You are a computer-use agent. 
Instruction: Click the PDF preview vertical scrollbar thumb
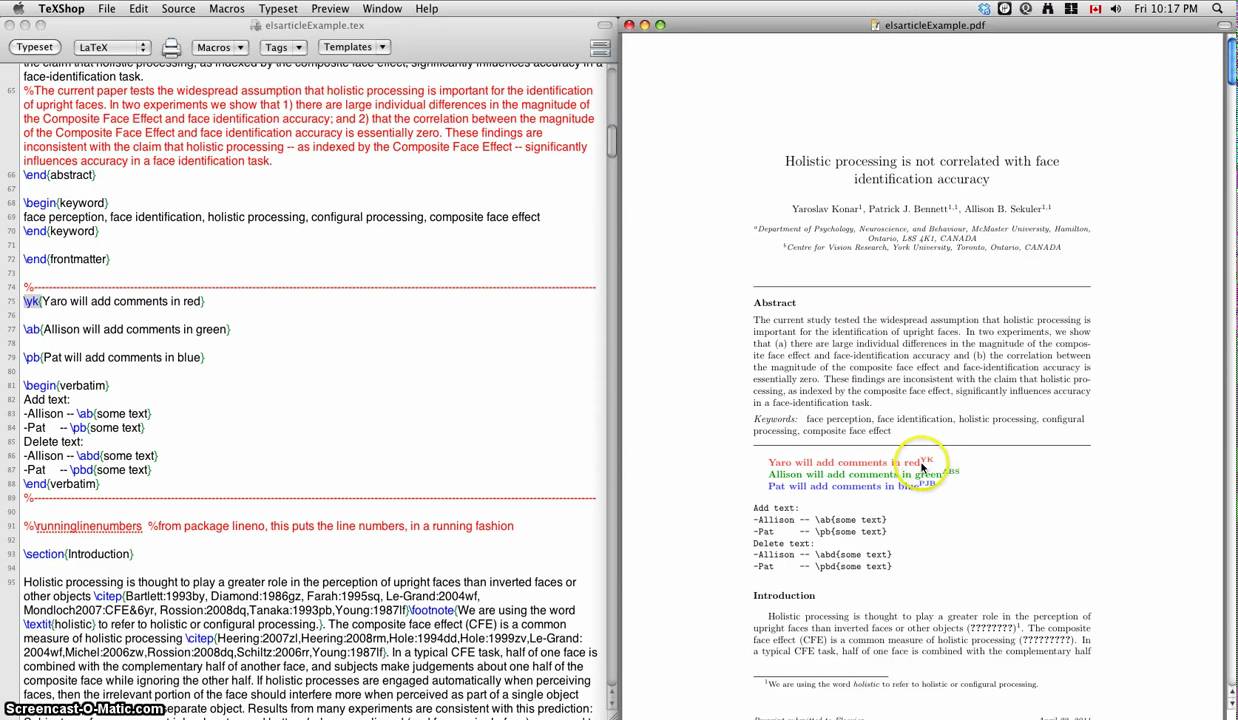click(x=1231, y=62)
